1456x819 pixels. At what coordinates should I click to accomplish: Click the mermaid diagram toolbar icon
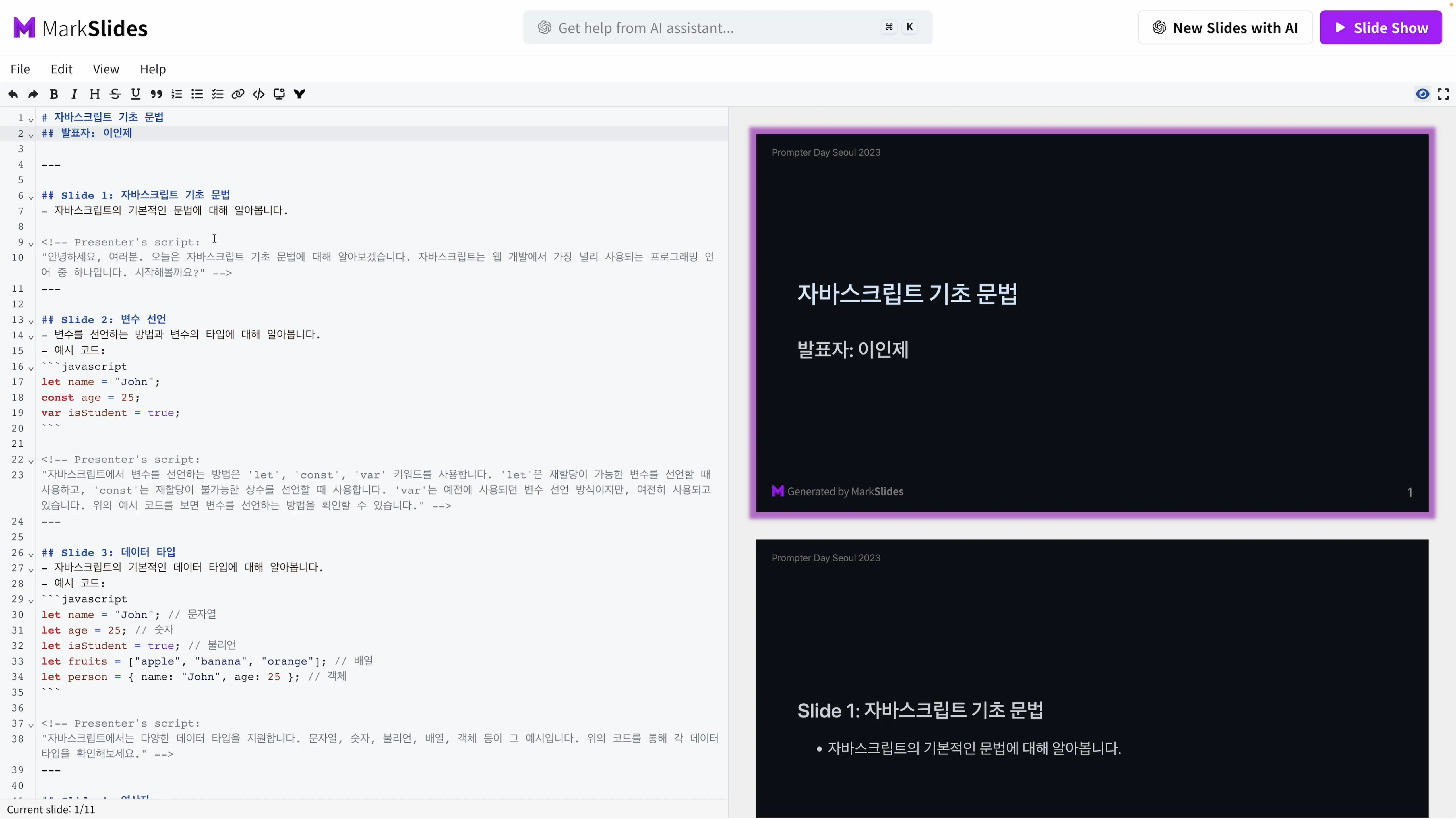(x=299, y=94)
